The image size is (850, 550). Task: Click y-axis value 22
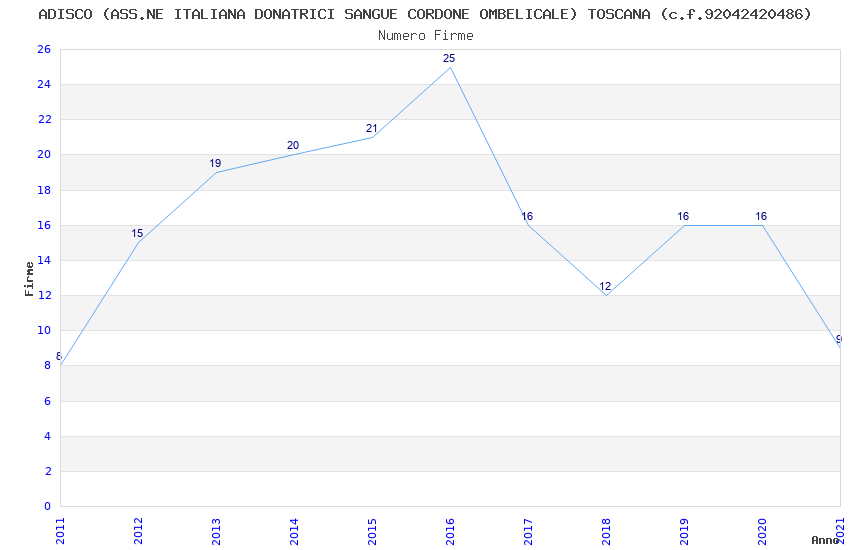(44, 119)
